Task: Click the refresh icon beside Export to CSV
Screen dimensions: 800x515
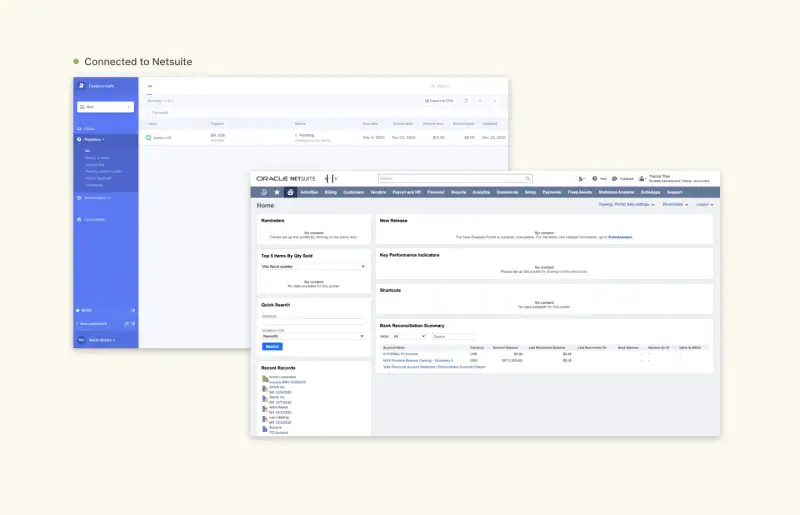Action: [463, 101]
